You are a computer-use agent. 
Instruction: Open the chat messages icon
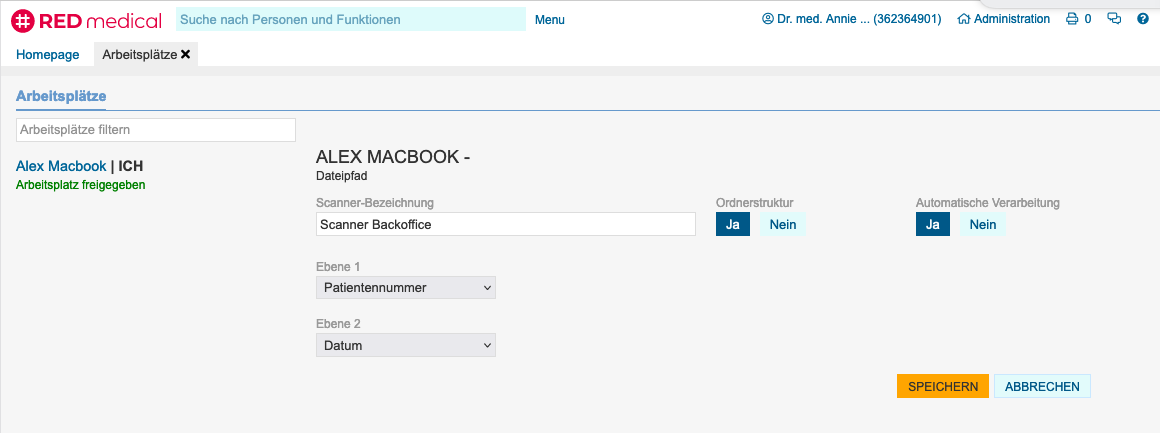pos(1114,19)
